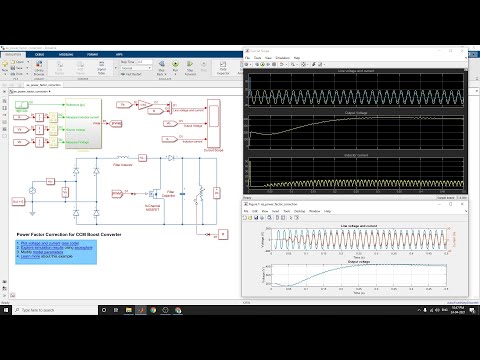Click scope configuration gear icon
The image size is (480, 360).
pos(247,64)
